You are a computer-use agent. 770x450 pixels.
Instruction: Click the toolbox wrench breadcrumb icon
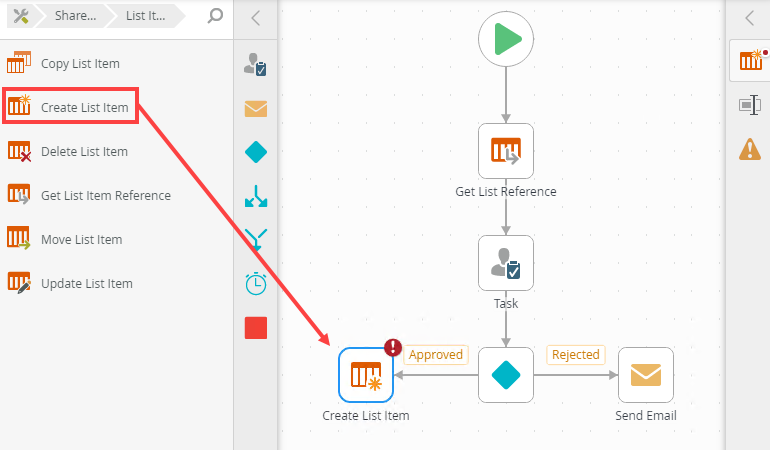[x=21, y=16]
